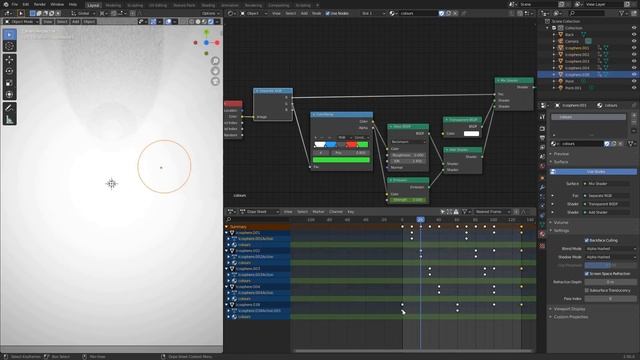Viewport: 640px width, 360px height.
Task: Select the Transform tool in viewport toolbar
Action: tap(9, 94)
